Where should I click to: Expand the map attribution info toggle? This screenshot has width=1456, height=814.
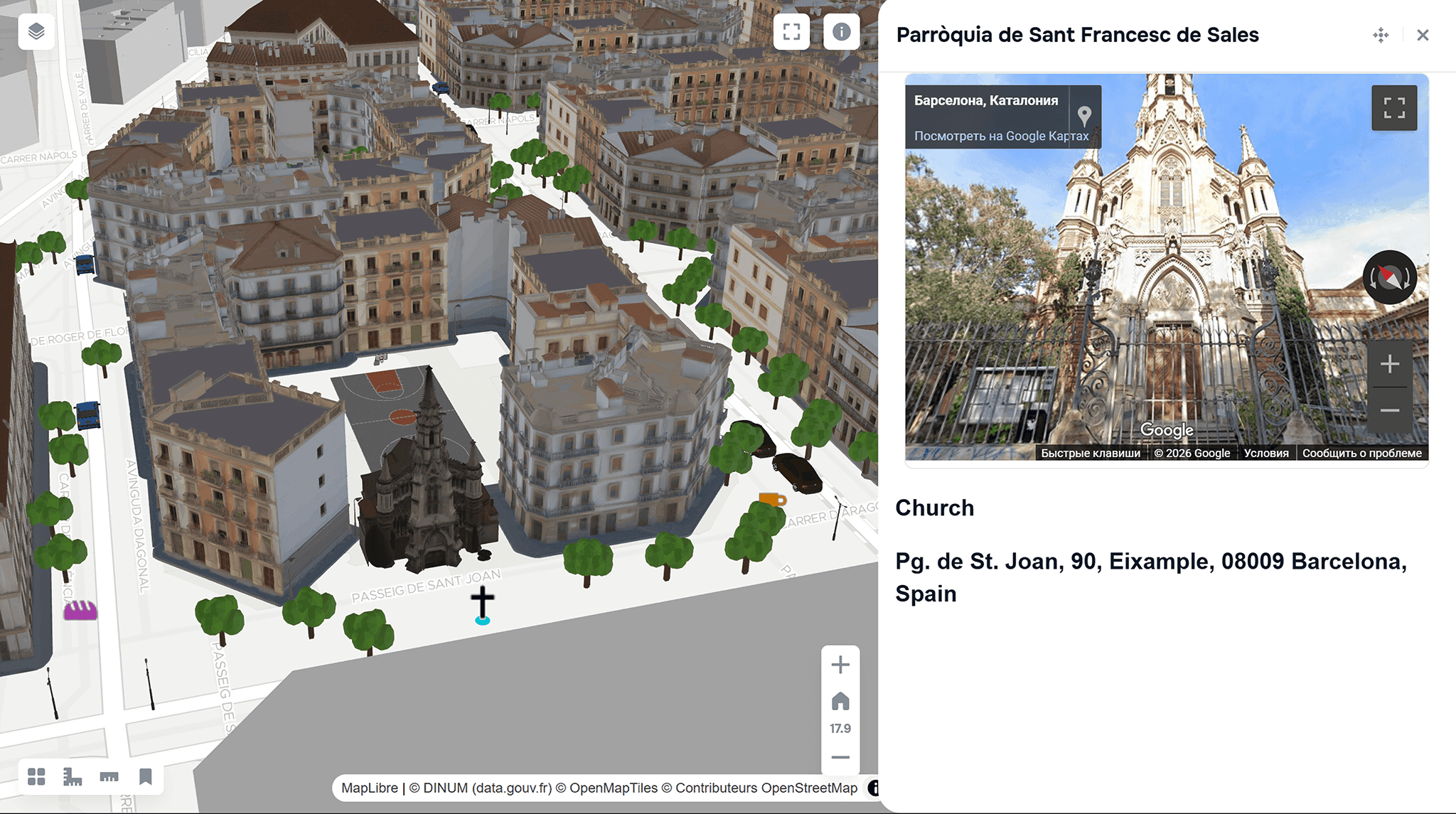[x=874, y=788]
